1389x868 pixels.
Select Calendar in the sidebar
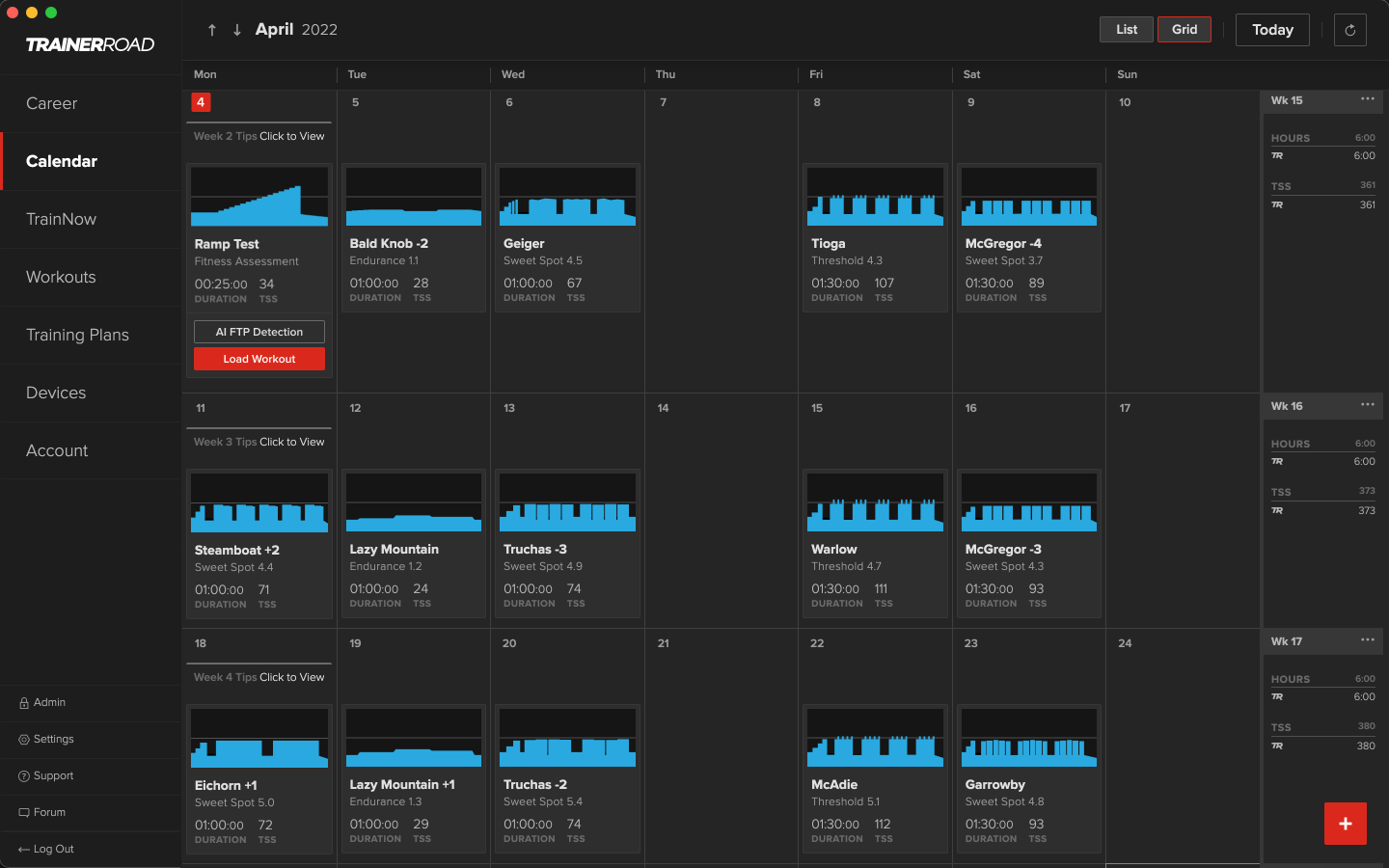[62, 161]
